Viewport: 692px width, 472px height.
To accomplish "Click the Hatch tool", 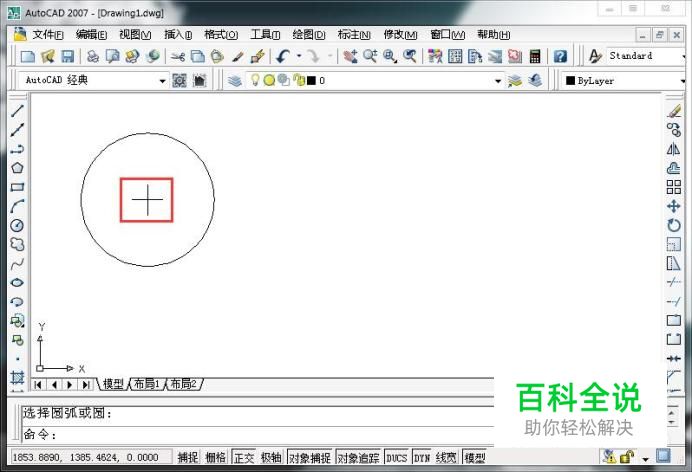I will click(x=17, y=378).
